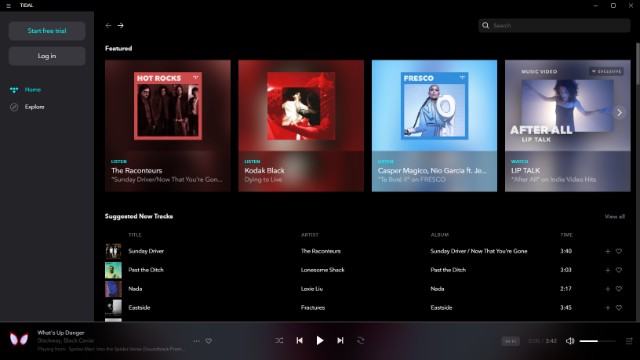The image size is (640, 360).
Task: Click the search magnifier icon
Action: [x=485, y=25]
